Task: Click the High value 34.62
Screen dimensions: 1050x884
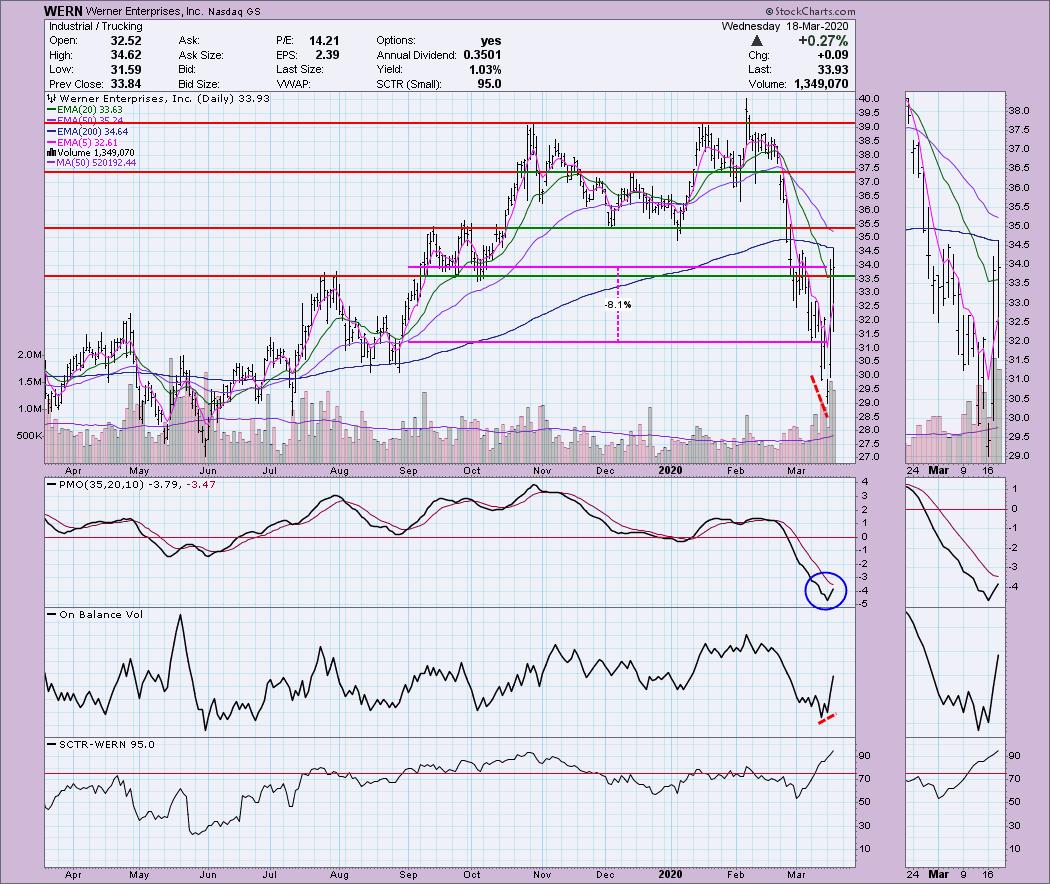Action: 126,56
